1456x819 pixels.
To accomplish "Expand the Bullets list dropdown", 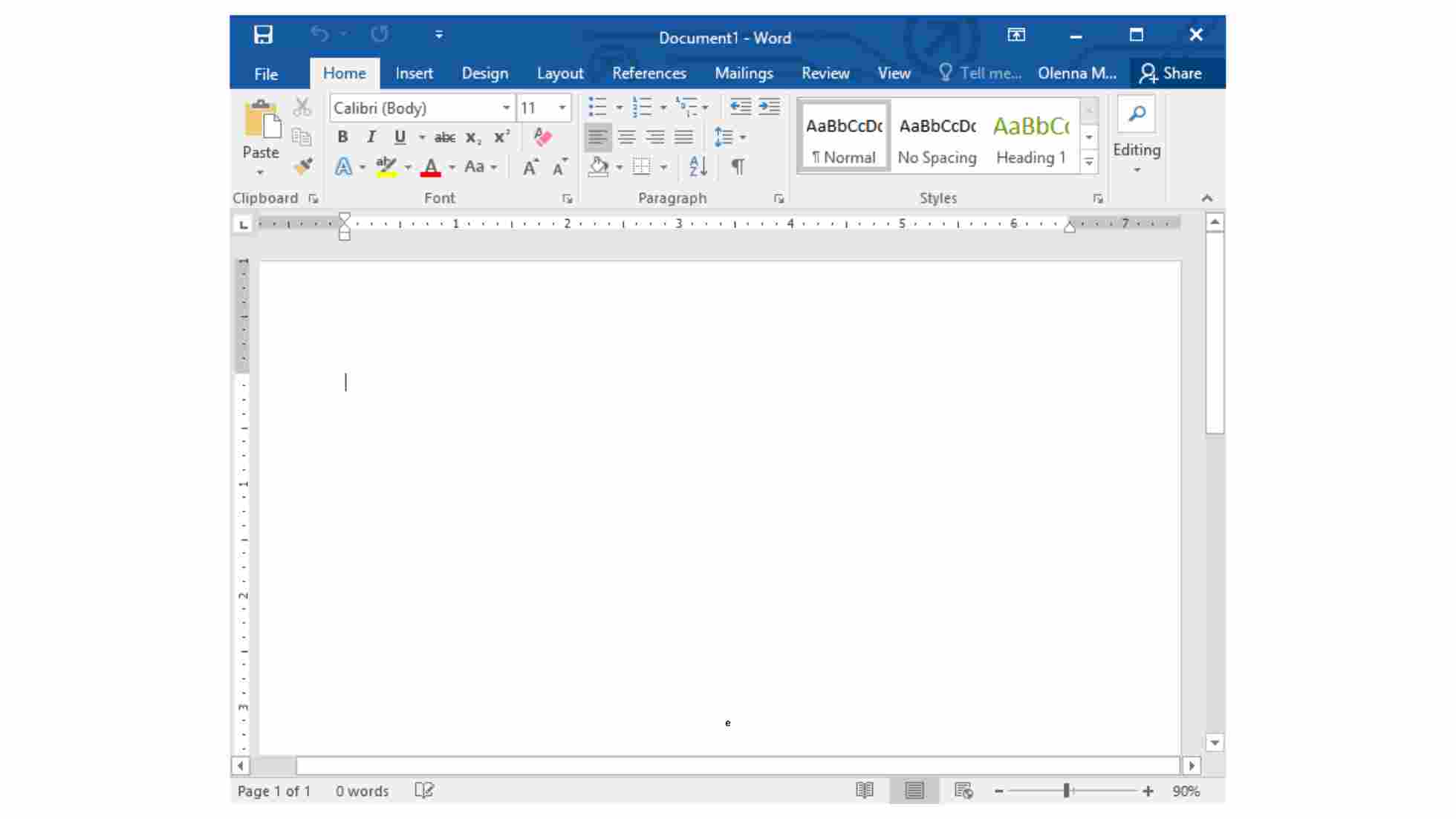I will click(x=619, y=108).
